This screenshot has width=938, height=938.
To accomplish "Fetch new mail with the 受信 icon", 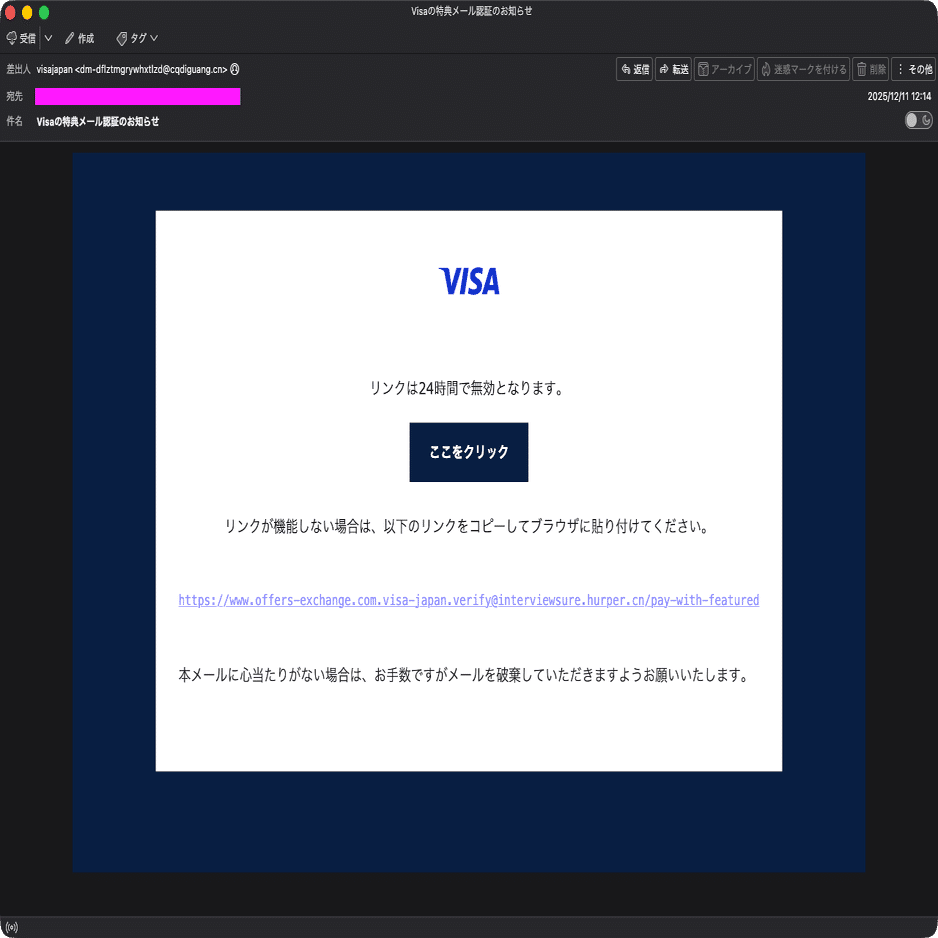I will 12,38.
